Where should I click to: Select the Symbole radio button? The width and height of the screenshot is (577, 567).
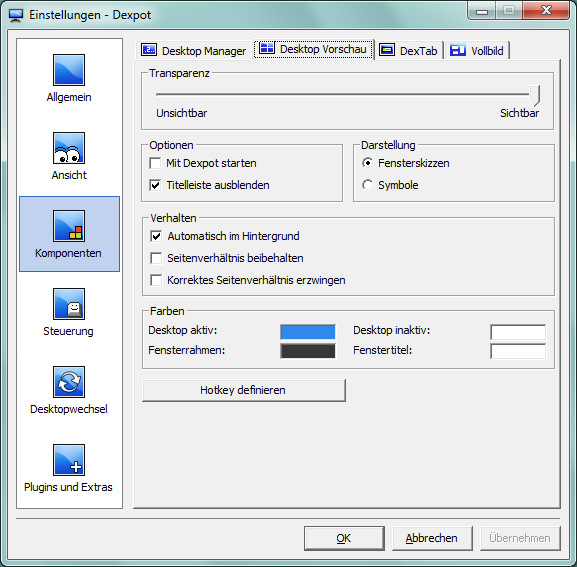point(367,185)
